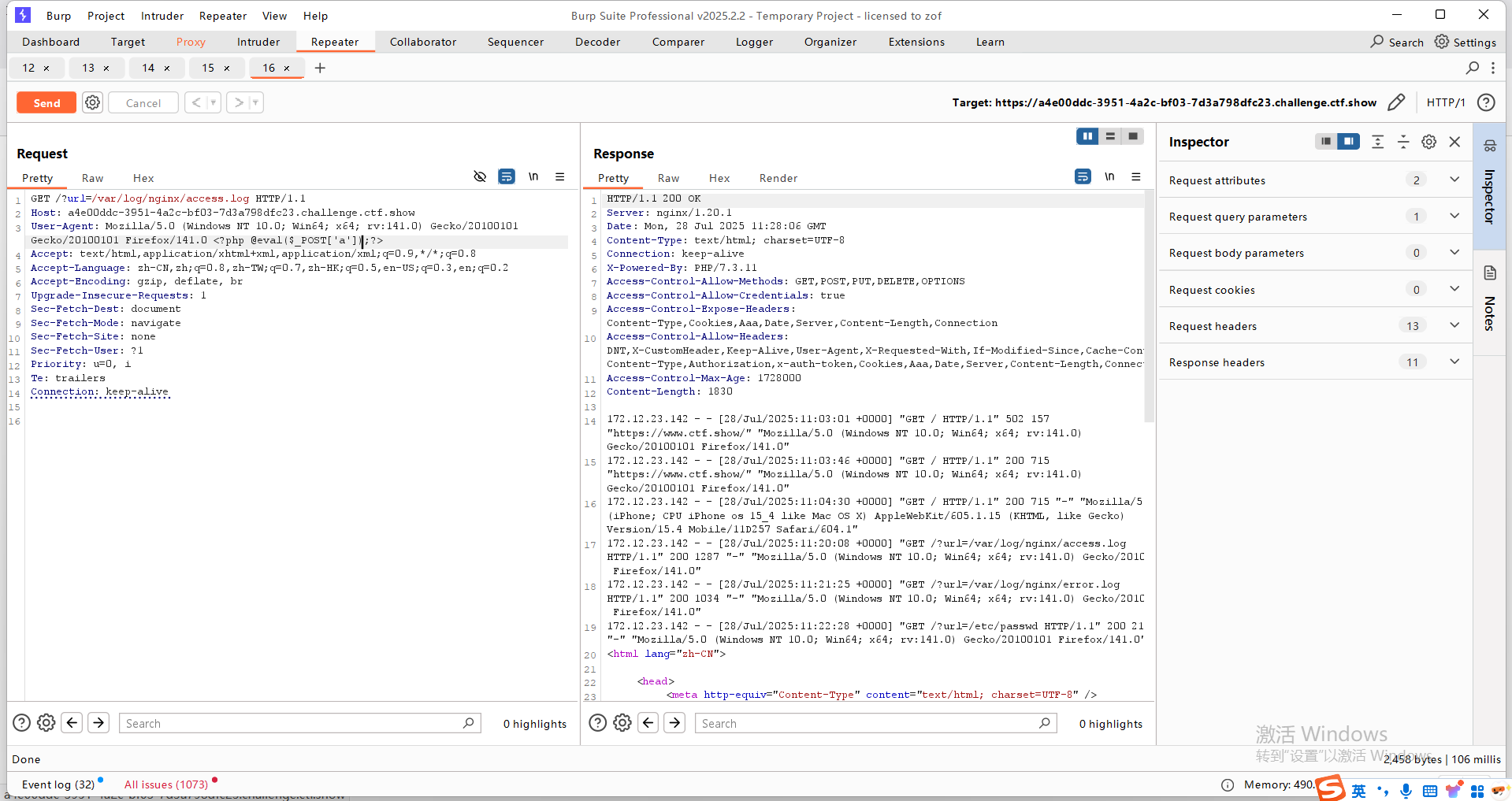Go to previous request in history arrow

pos(196,102)
